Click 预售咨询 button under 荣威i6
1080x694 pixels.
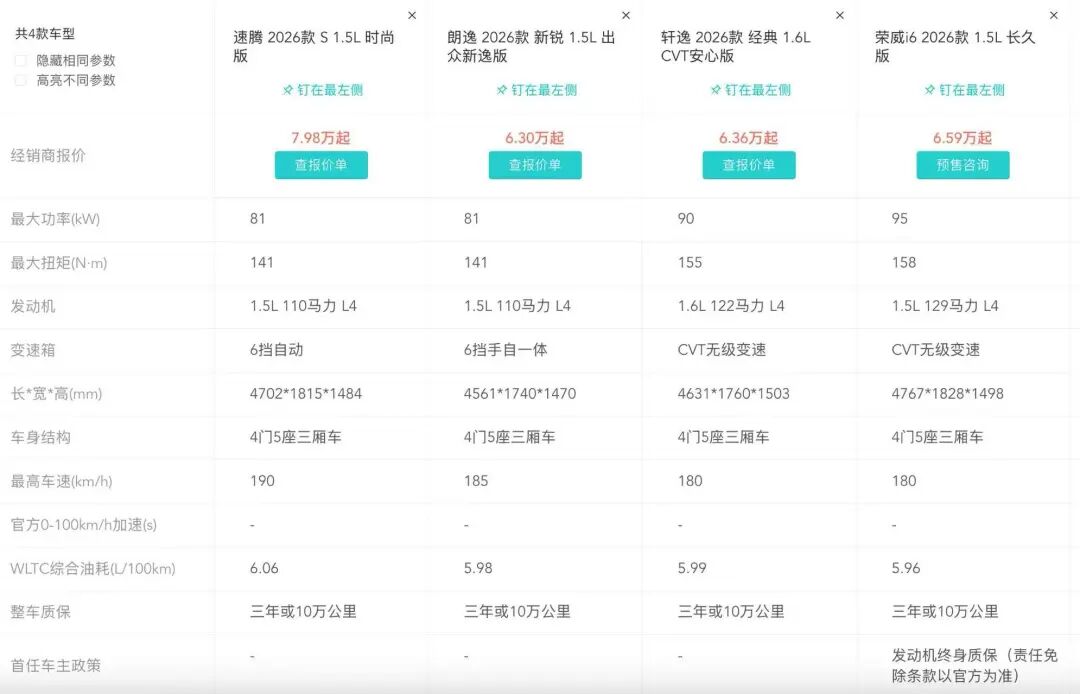pos(962,165)
